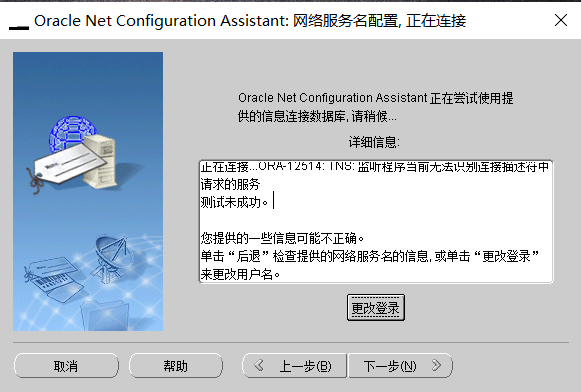Screen dimensions: 581x392
Task: Click the faded folder illustration in banner
Action: point(105,314)
